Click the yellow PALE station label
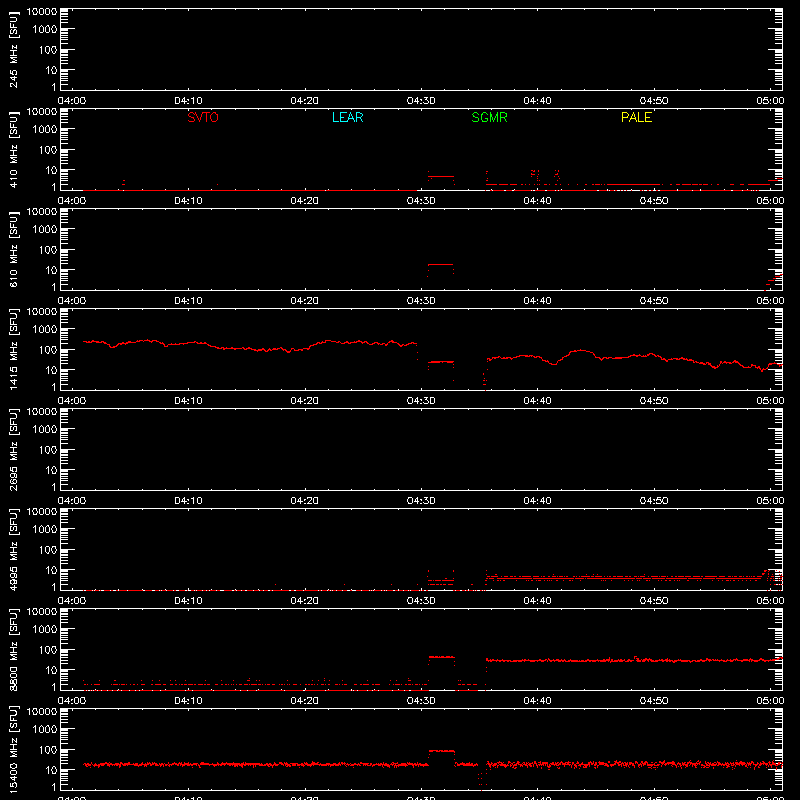The height and width of the screenshot is (800, 800). pos(636,117)
